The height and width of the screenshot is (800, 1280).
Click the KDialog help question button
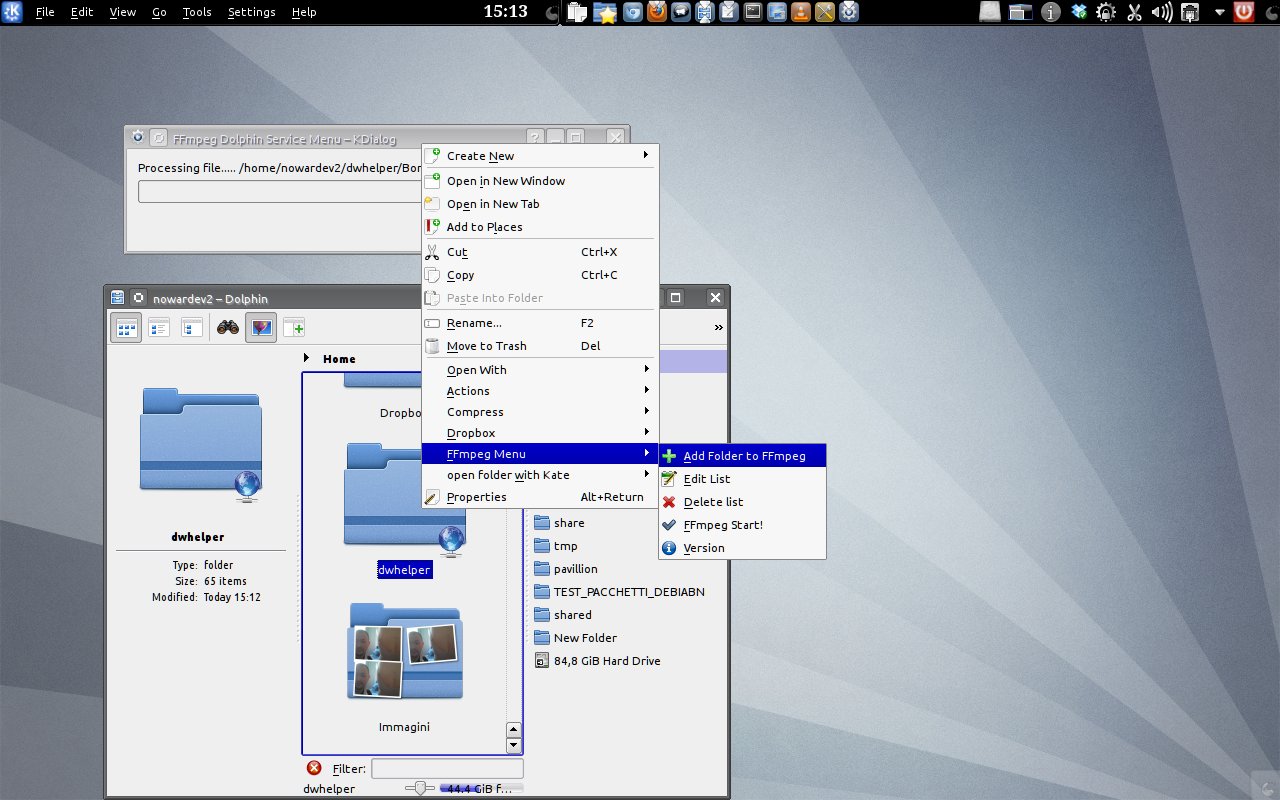click(535, 138)
